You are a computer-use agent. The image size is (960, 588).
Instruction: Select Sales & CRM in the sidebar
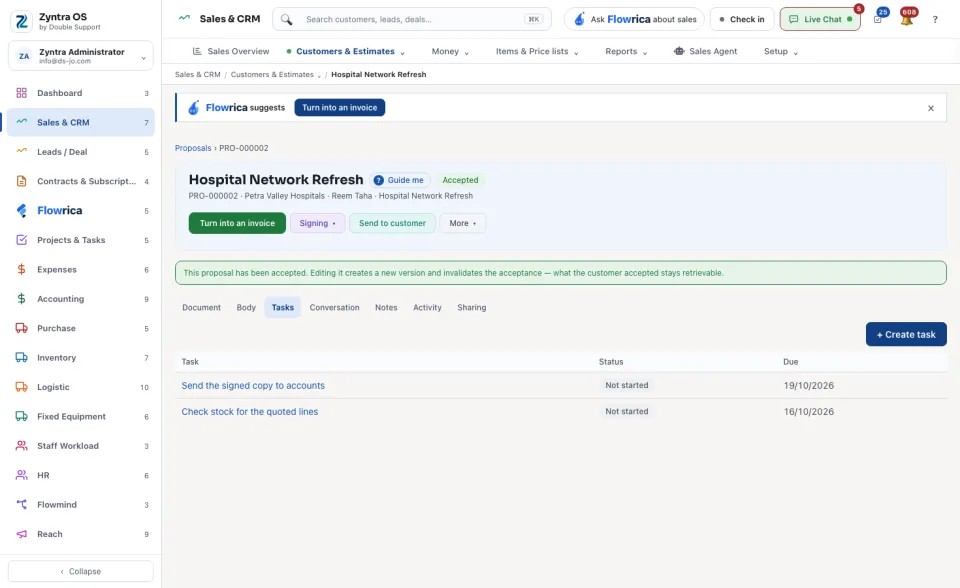pos(81,122)
